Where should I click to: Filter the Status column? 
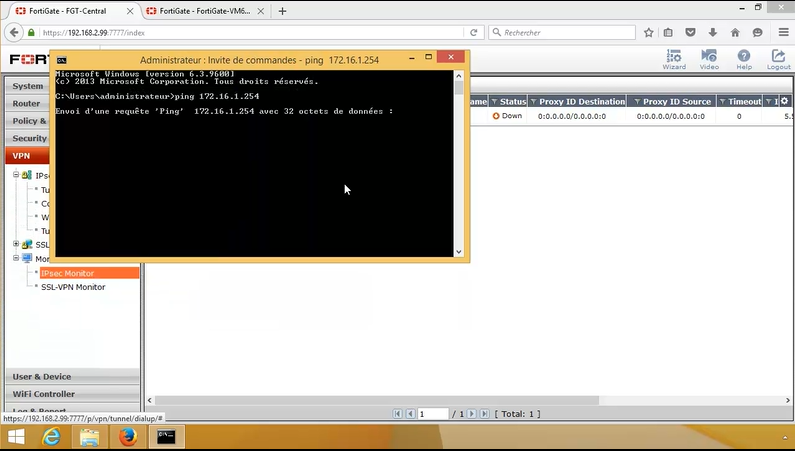tap(494, 102)
